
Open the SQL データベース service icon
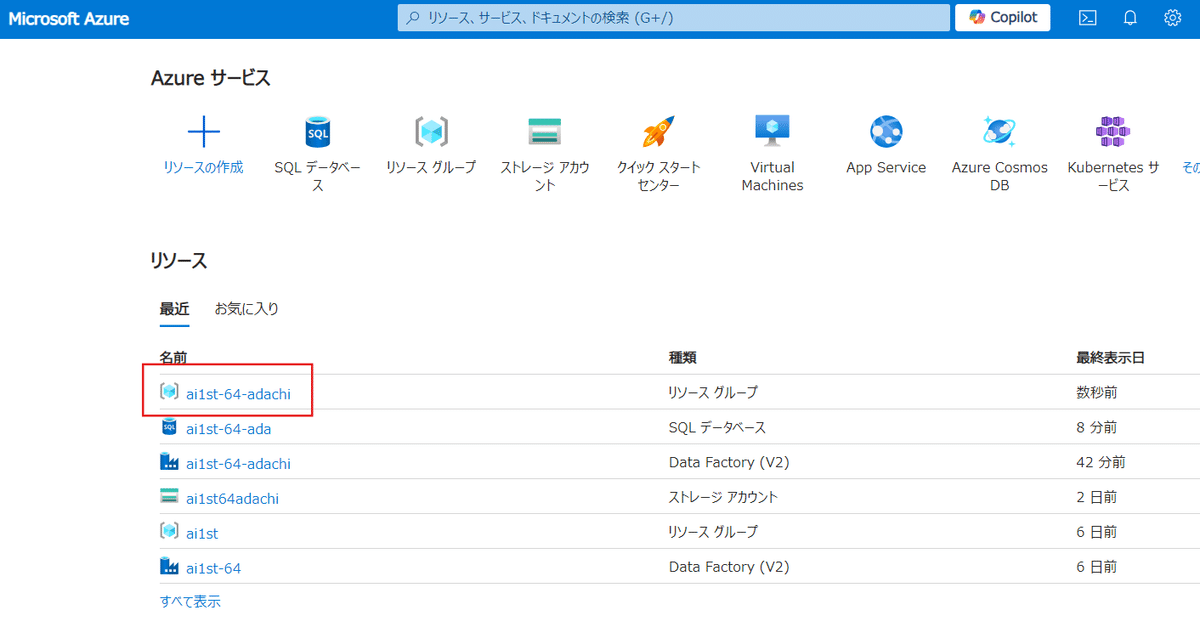(317, 131)
